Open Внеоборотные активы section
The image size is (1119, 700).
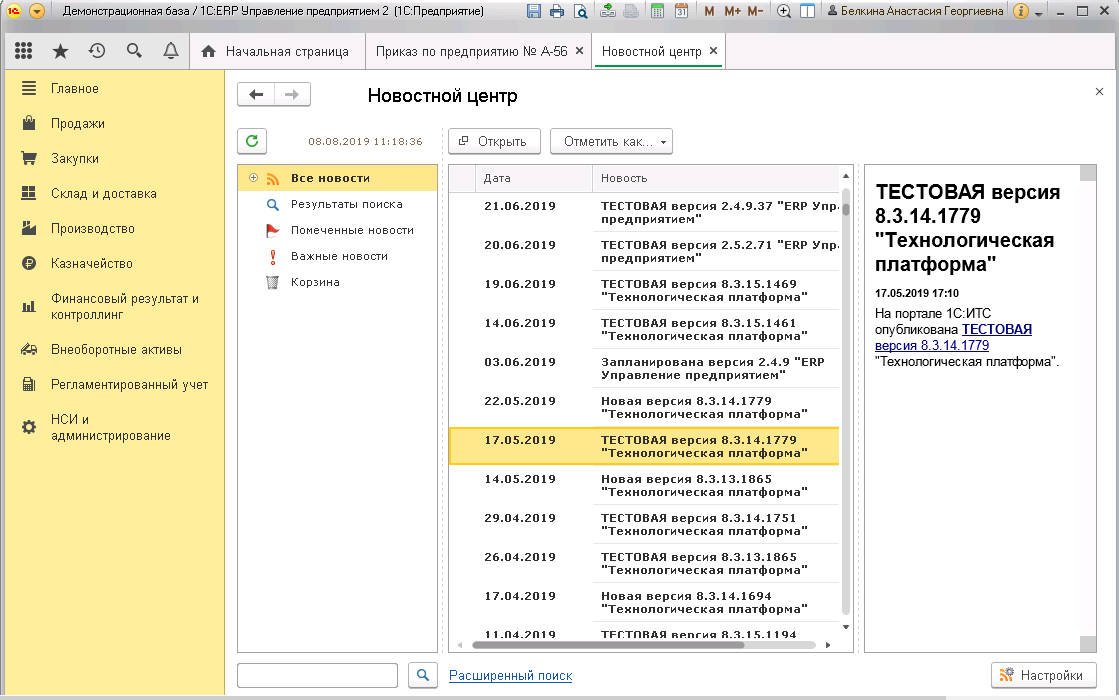coord(116,350)
